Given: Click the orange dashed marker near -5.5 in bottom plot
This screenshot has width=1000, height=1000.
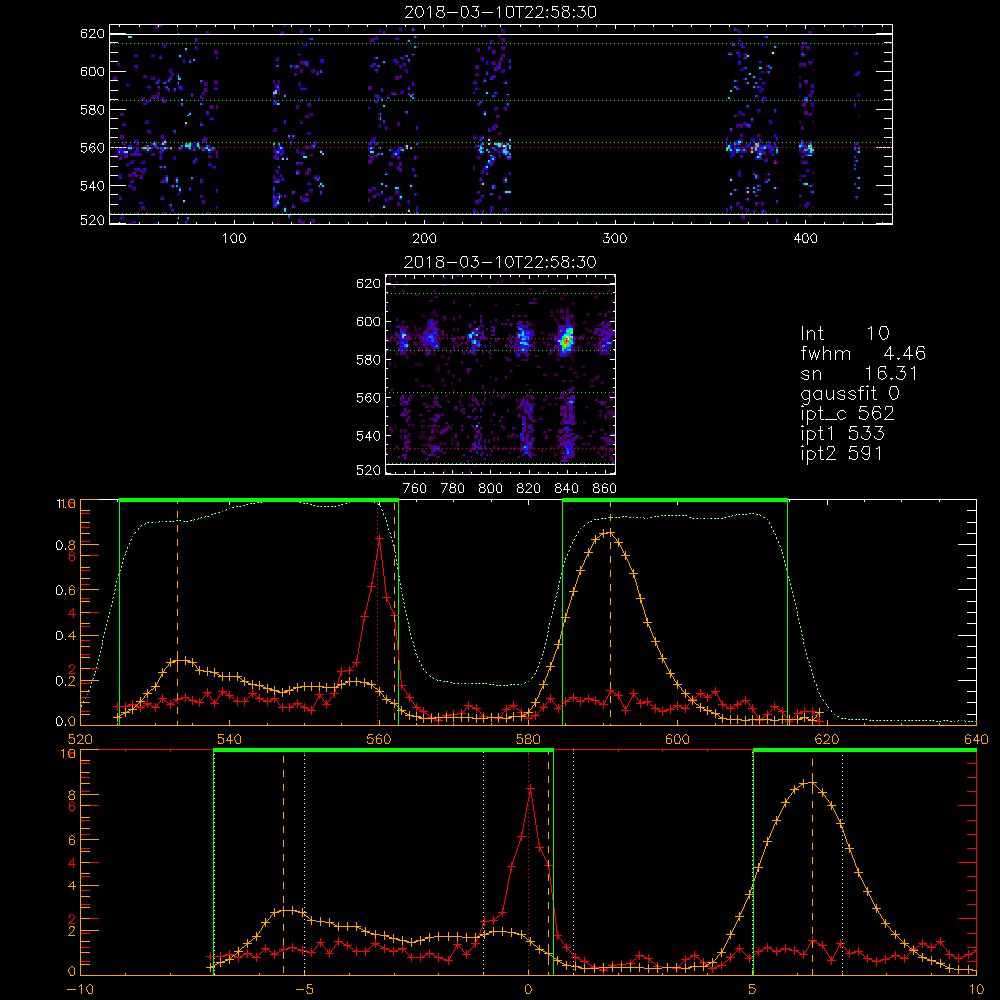Looking at the screenshot, I should point(284,862).
